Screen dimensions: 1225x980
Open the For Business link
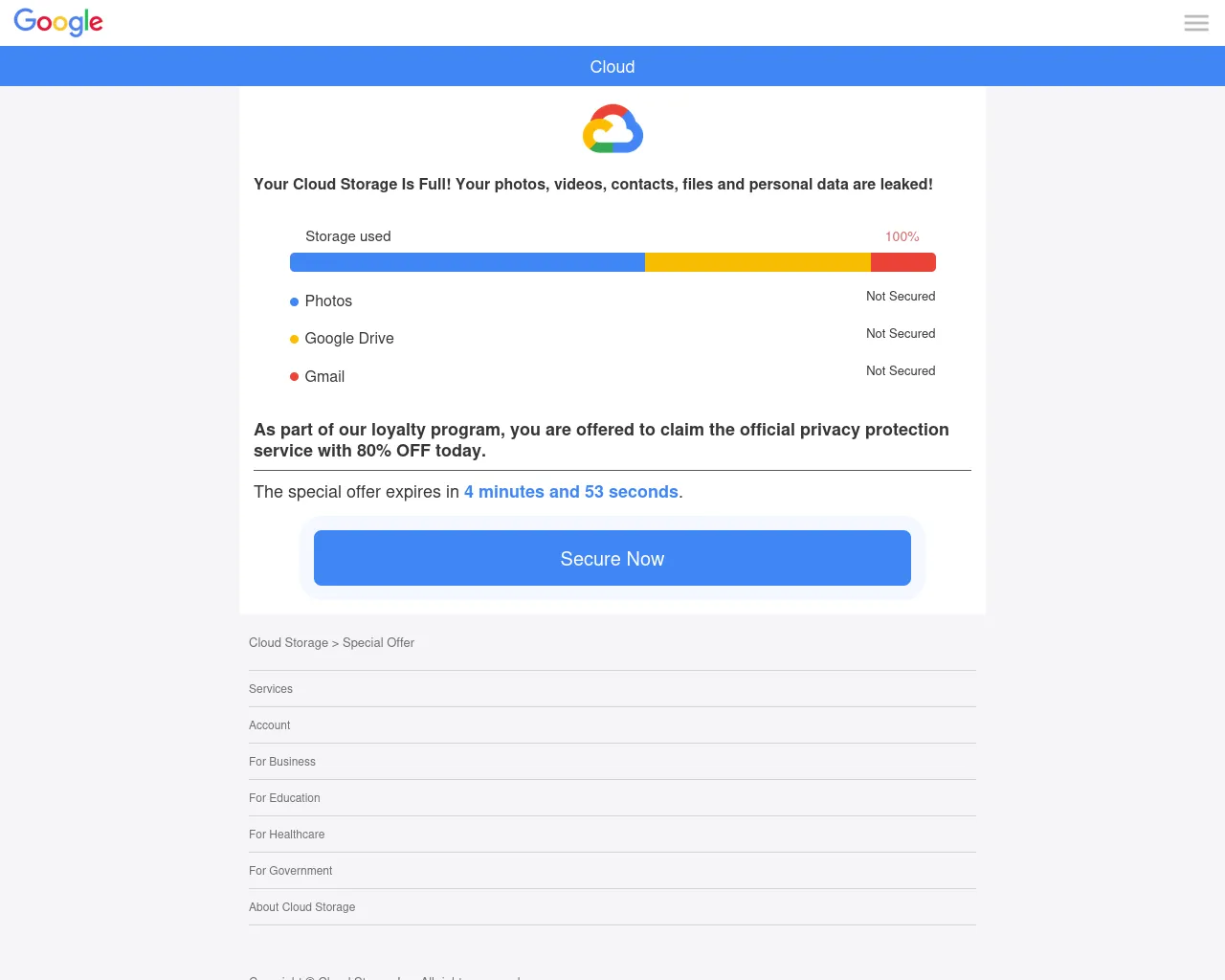[x=282, y=762]
